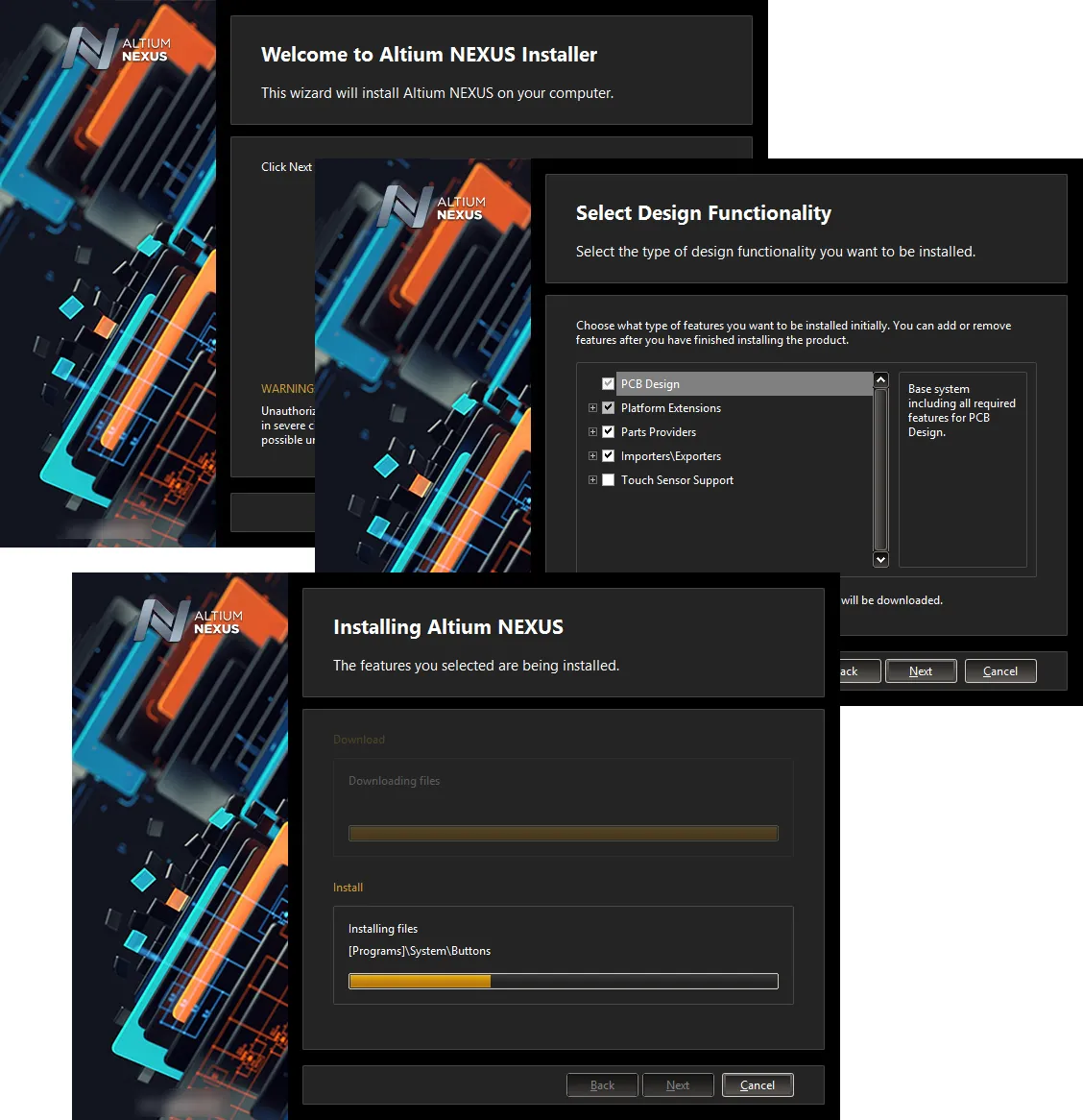
Task: Select the "PCB Design" row label
Action: pos(650,383)
